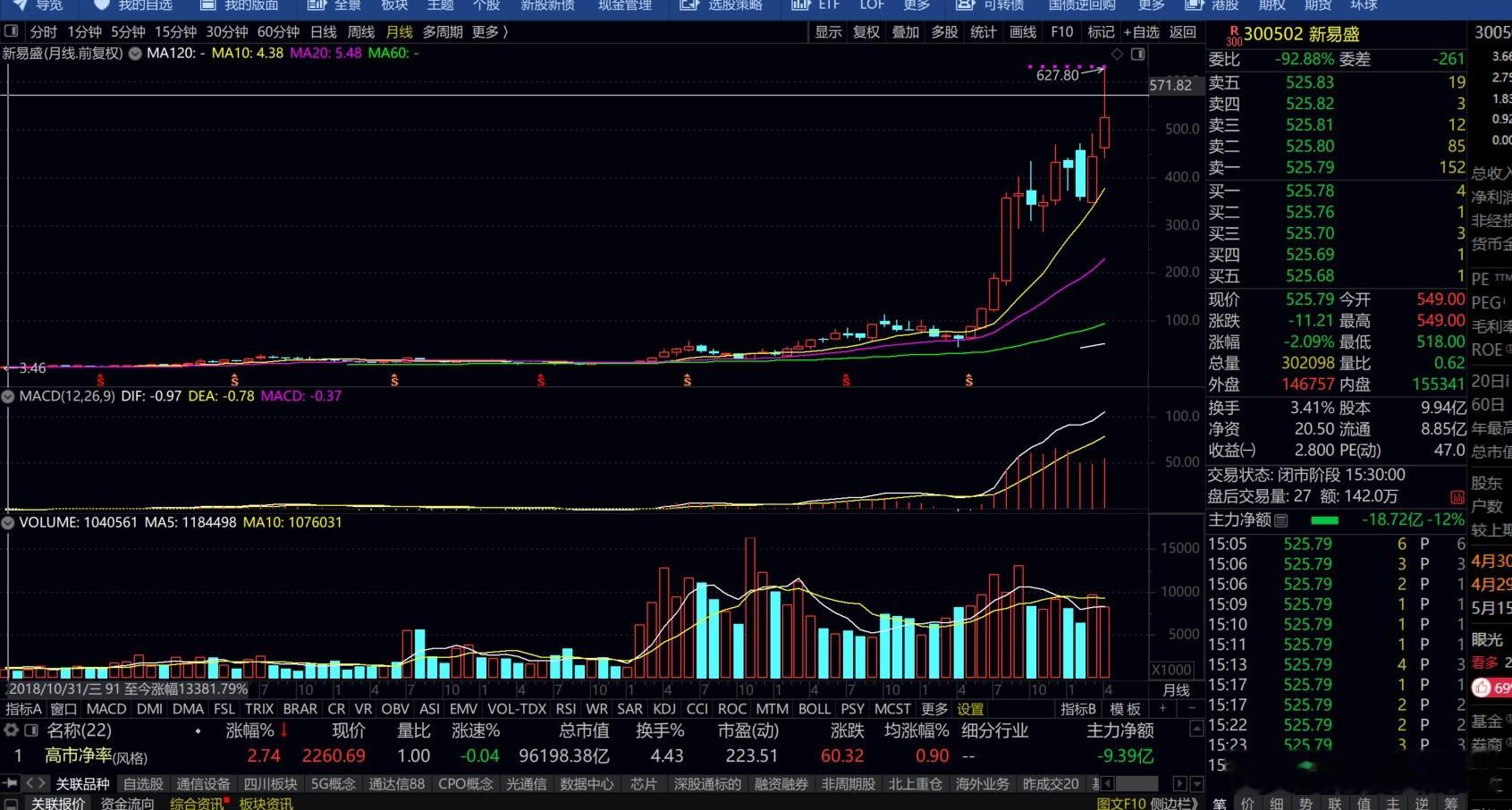Click the 主力净额 detail icon
Viewport: 1512px width, 810px height.
(x=1281, y=520)
